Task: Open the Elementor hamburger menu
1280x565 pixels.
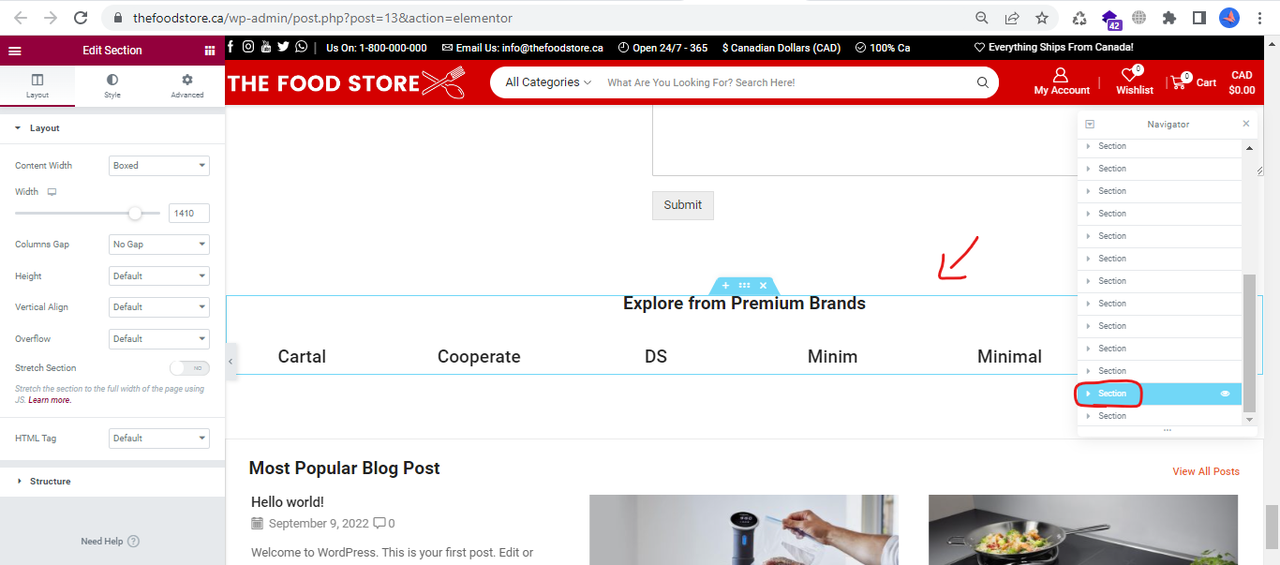Action: pos(14,50)
